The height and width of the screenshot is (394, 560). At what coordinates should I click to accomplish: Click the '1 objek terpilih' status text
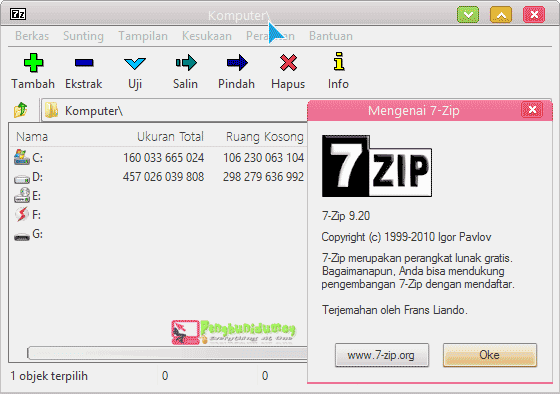(49, 376)
